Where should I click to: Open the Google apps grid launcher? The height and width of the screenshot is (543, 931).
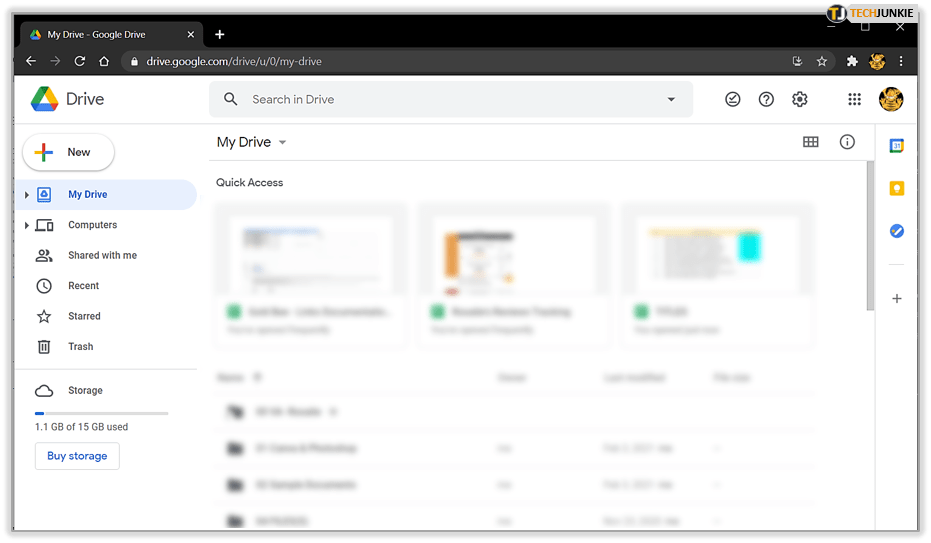pyautogui.click(x=854, y=99)
